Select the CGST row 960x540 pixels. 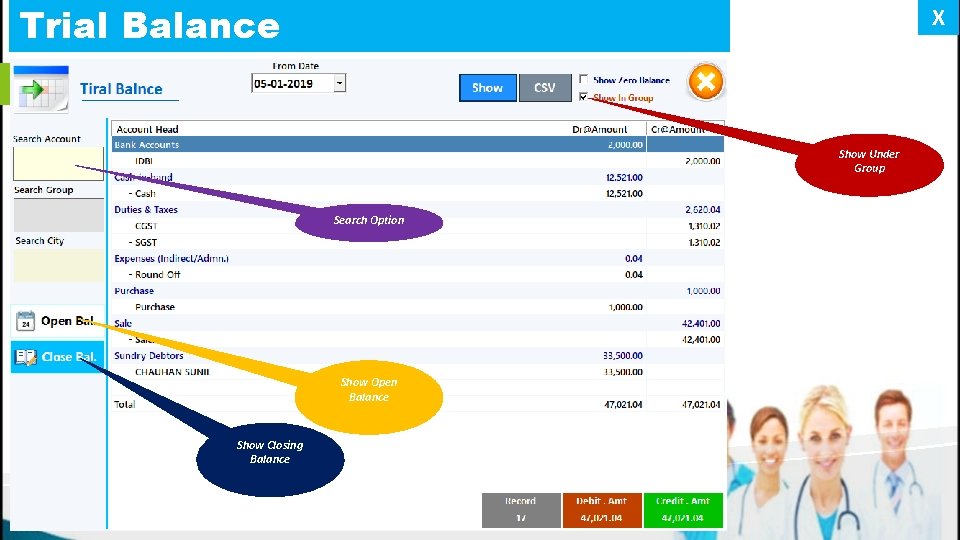coord(418,226)
